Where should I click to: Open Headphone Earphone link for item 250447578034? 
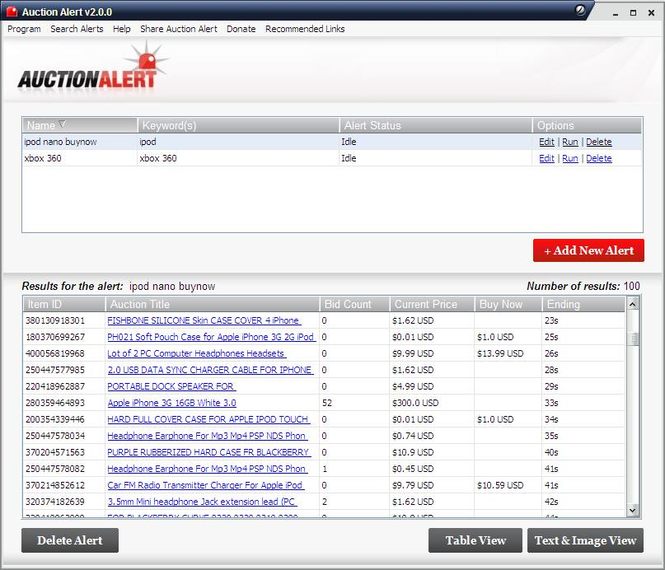tap(207, 436)
